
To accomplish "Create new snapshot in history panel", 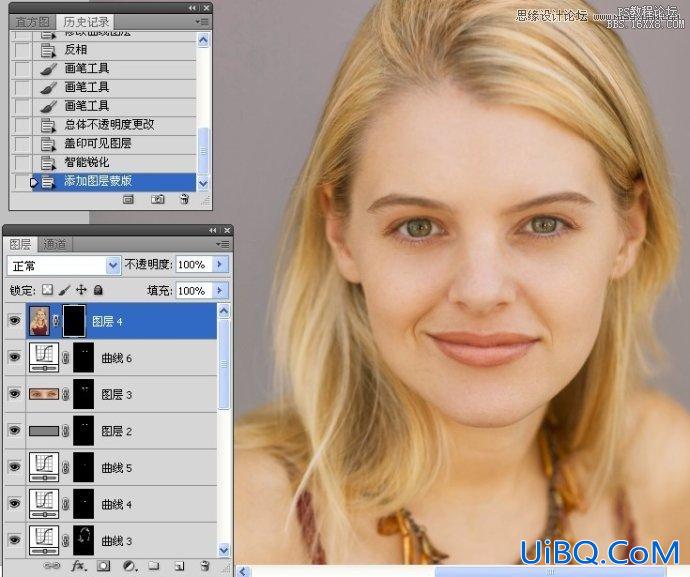I will [x=158, y=200].
